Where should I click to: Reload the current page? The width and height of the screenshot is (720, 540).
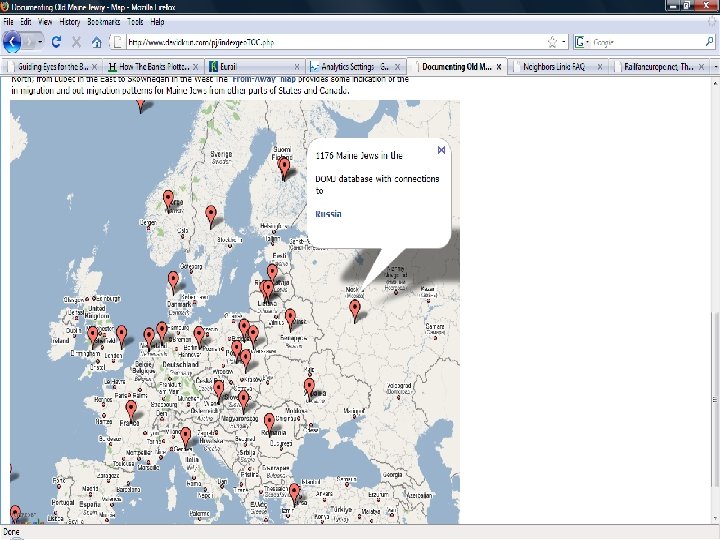tap(56, 42)
